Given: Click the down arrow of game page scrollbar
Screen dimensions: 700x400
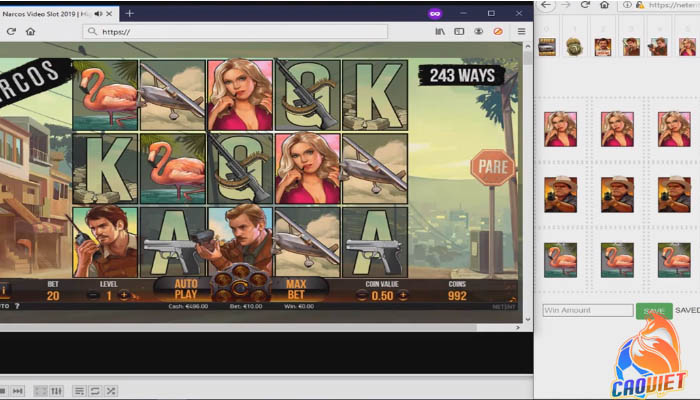Looking at the screenshot, I should pyautogui.click(x=528, y=319).
